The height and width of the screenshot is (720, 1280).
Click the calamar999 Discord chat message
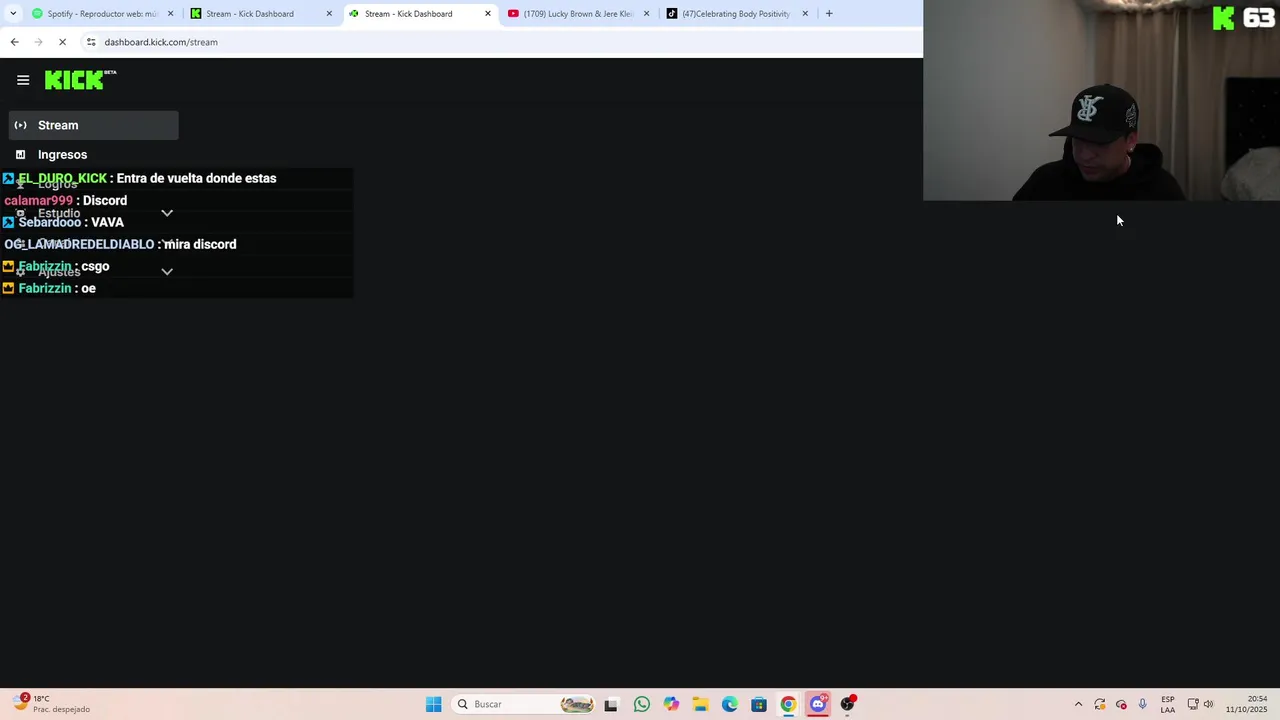[x=66, y=200]
